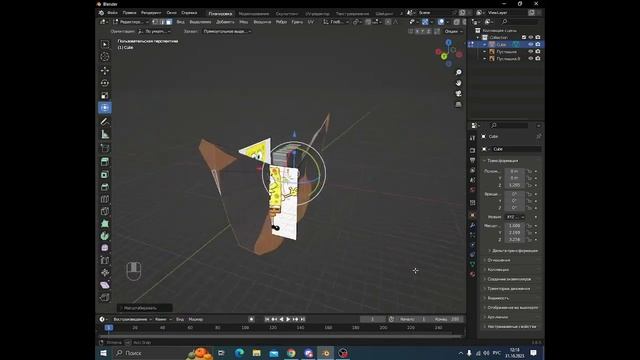Open the Windows Start menu

click(103, 353)
